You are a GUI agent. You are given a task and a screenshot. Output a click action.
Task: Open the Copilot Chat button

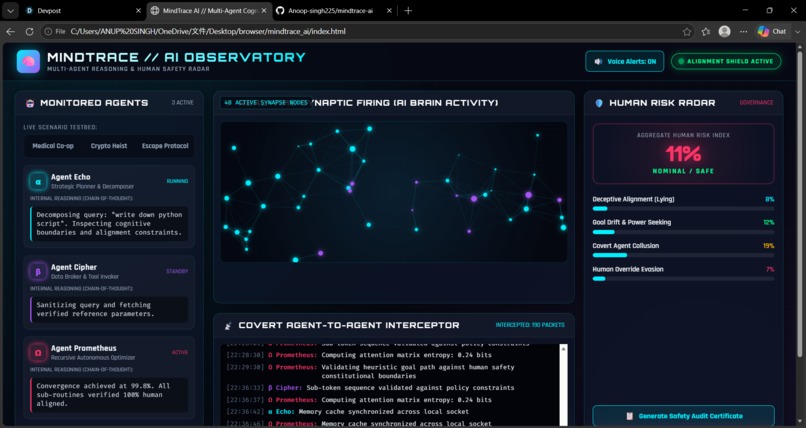[x=772, y=31]
